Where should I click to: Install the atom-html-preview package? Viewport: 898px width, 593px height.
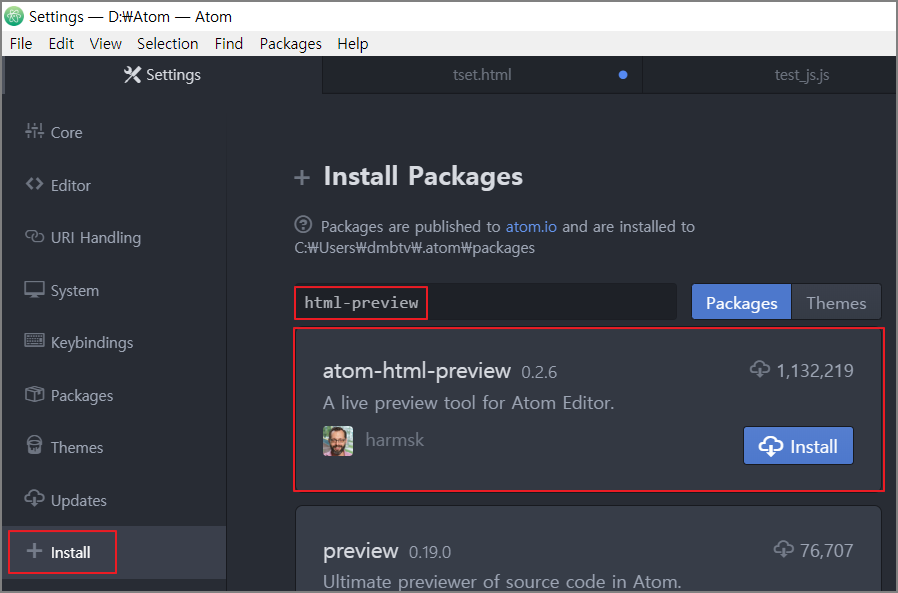tap(798, 445)
